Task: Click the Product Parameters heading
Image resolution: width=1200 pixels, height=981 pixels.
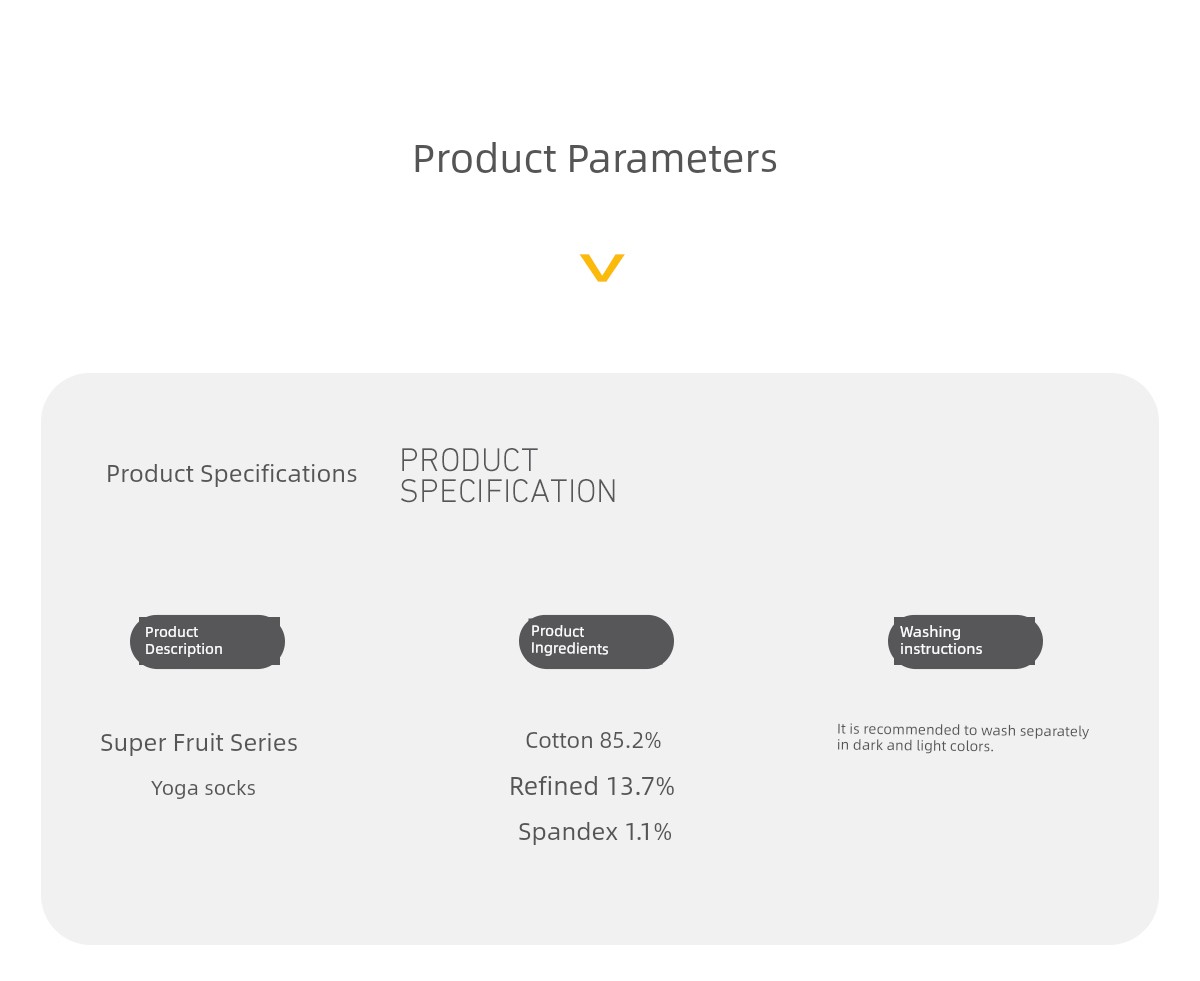Action: point(595,158)
